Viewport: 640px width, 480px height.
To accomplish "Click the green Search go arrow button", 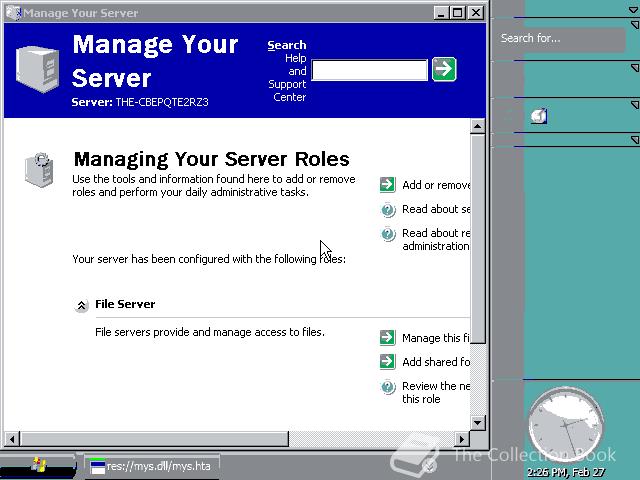I will 444,69.
